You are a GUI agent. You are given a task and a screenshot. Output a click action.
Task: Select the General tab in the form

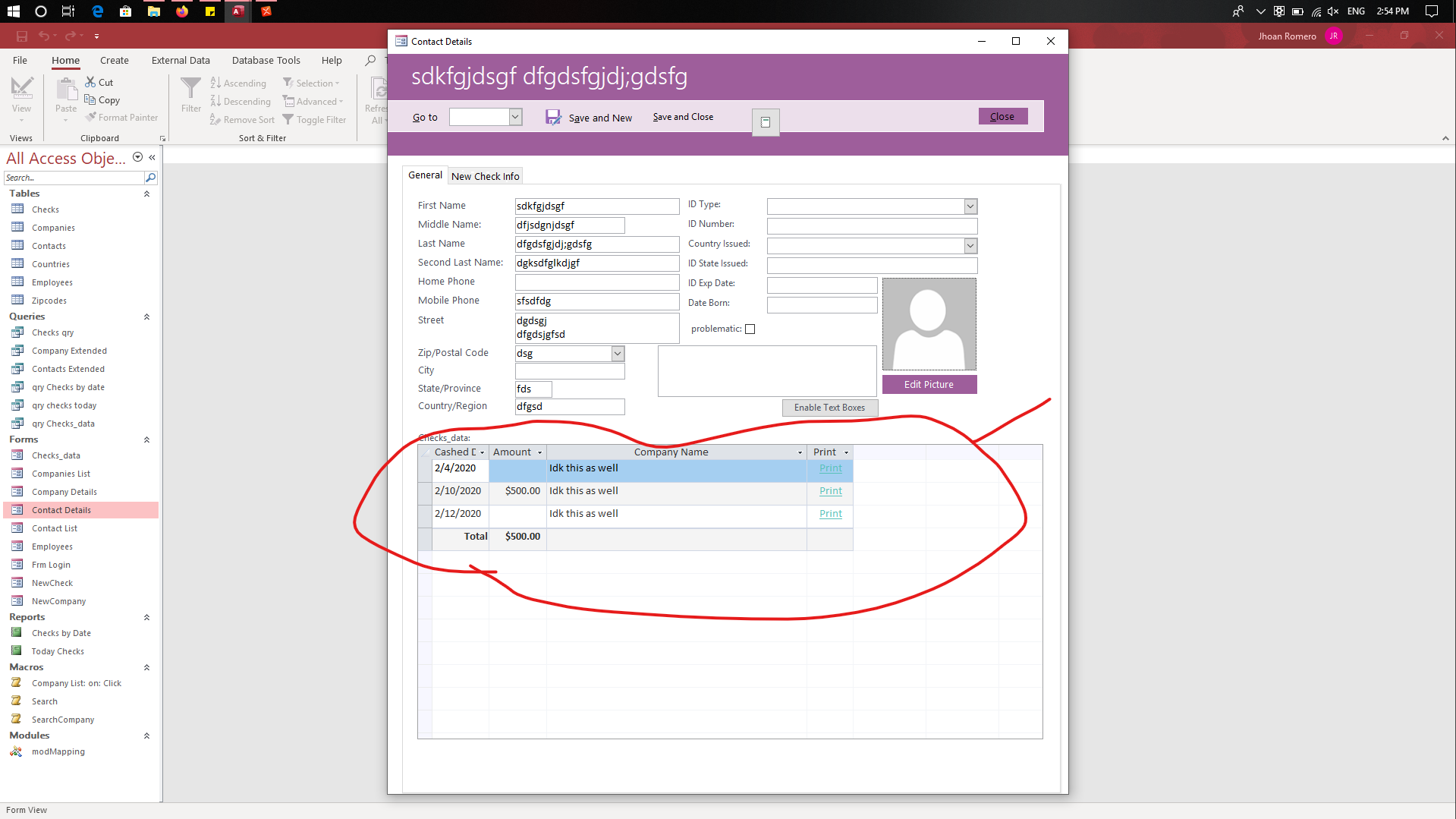[425, 175]
